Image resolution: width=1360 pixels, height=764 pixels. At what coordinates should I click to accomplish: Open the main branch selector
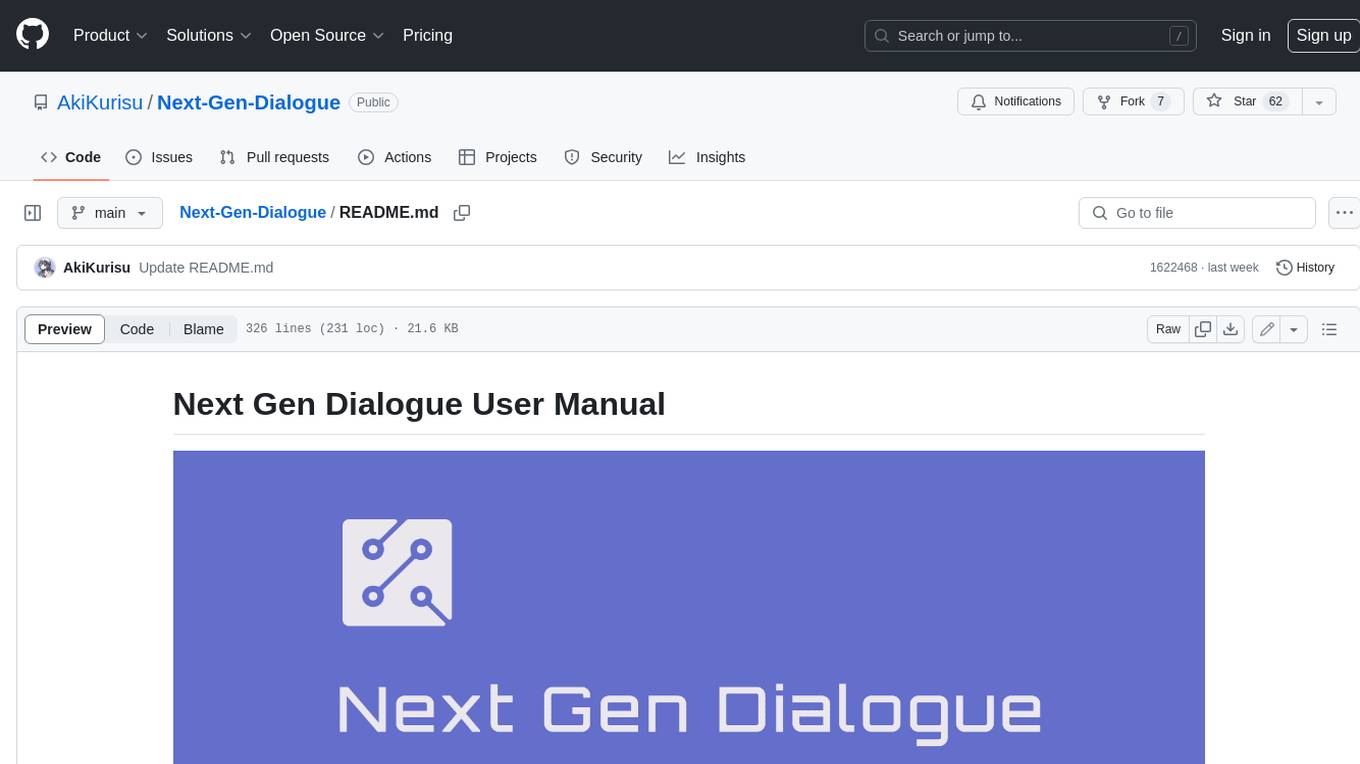(110, 213)
